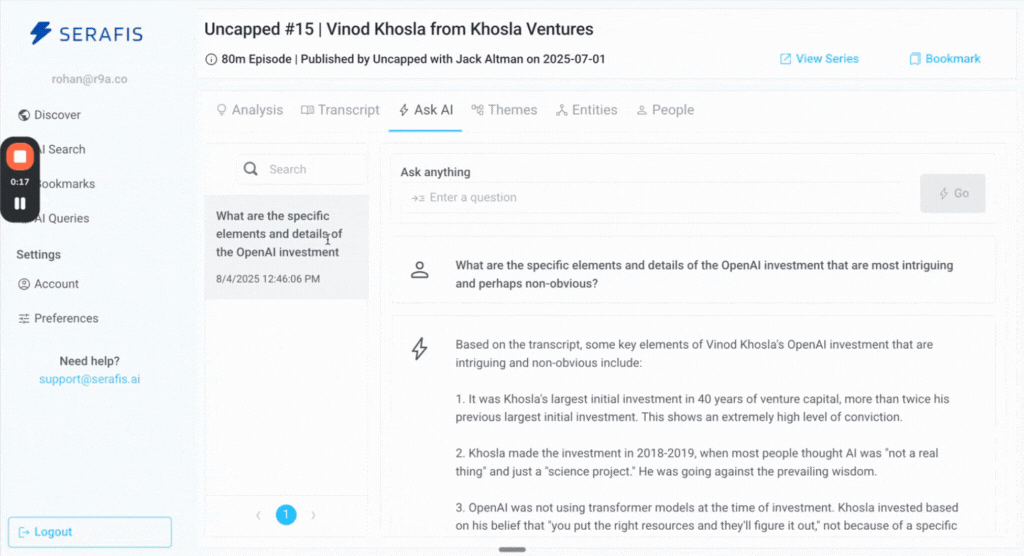Screen dimensions: 1024x556
Task: Open the Entities tab
Action: coord(586,110)
